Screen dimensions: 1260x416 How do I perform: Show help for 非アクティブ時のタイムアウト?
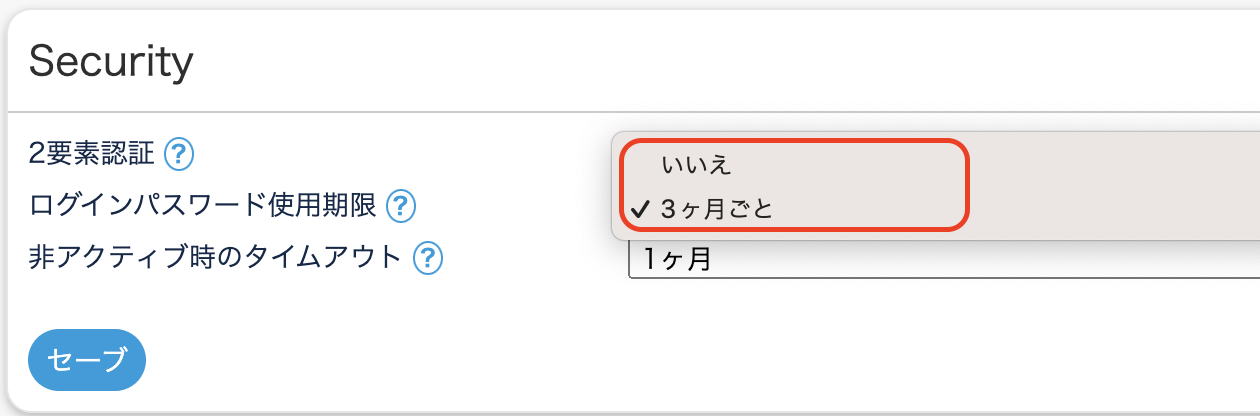click(x=428, y=258)
